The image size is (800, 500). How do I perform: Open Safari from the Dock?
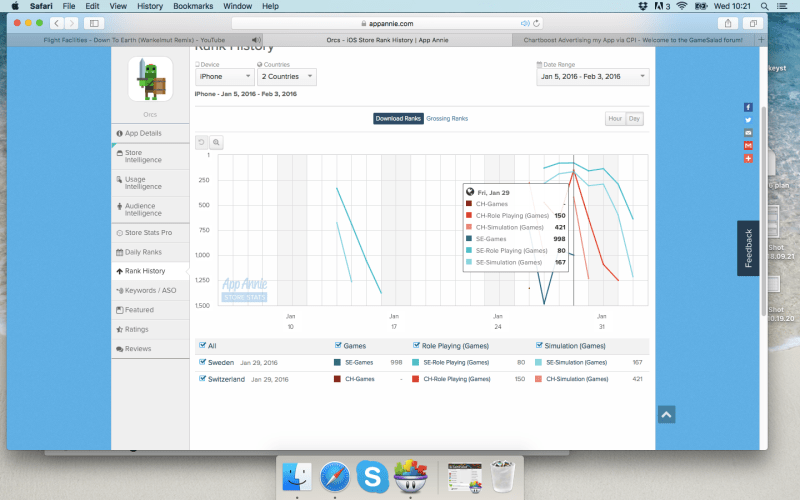[x=335, y=477]
